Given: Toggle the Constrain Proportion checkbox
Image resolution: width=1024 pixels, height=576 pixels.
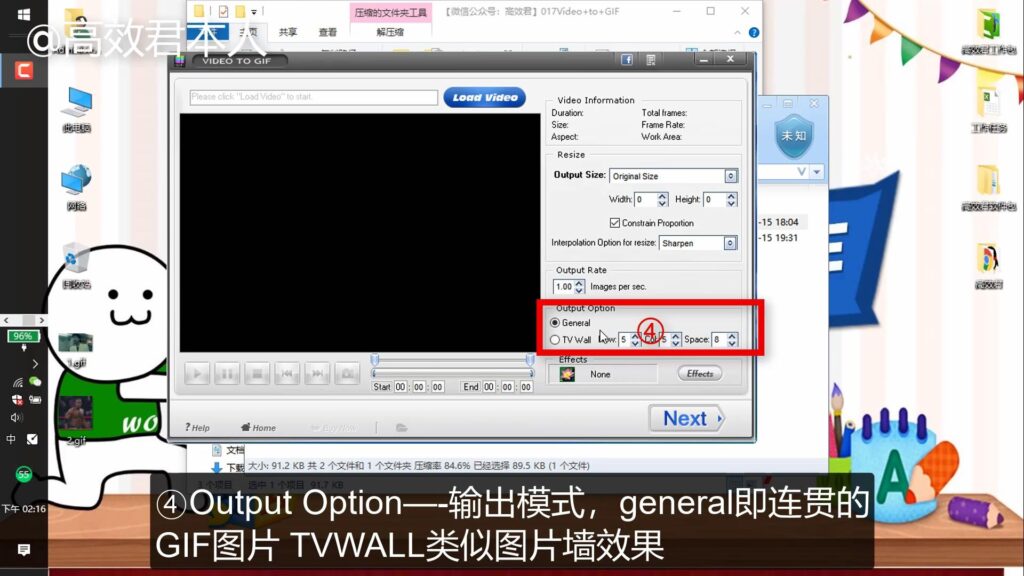Looking at the screenshot, I should pyautogui.click(x=615, y=223).
